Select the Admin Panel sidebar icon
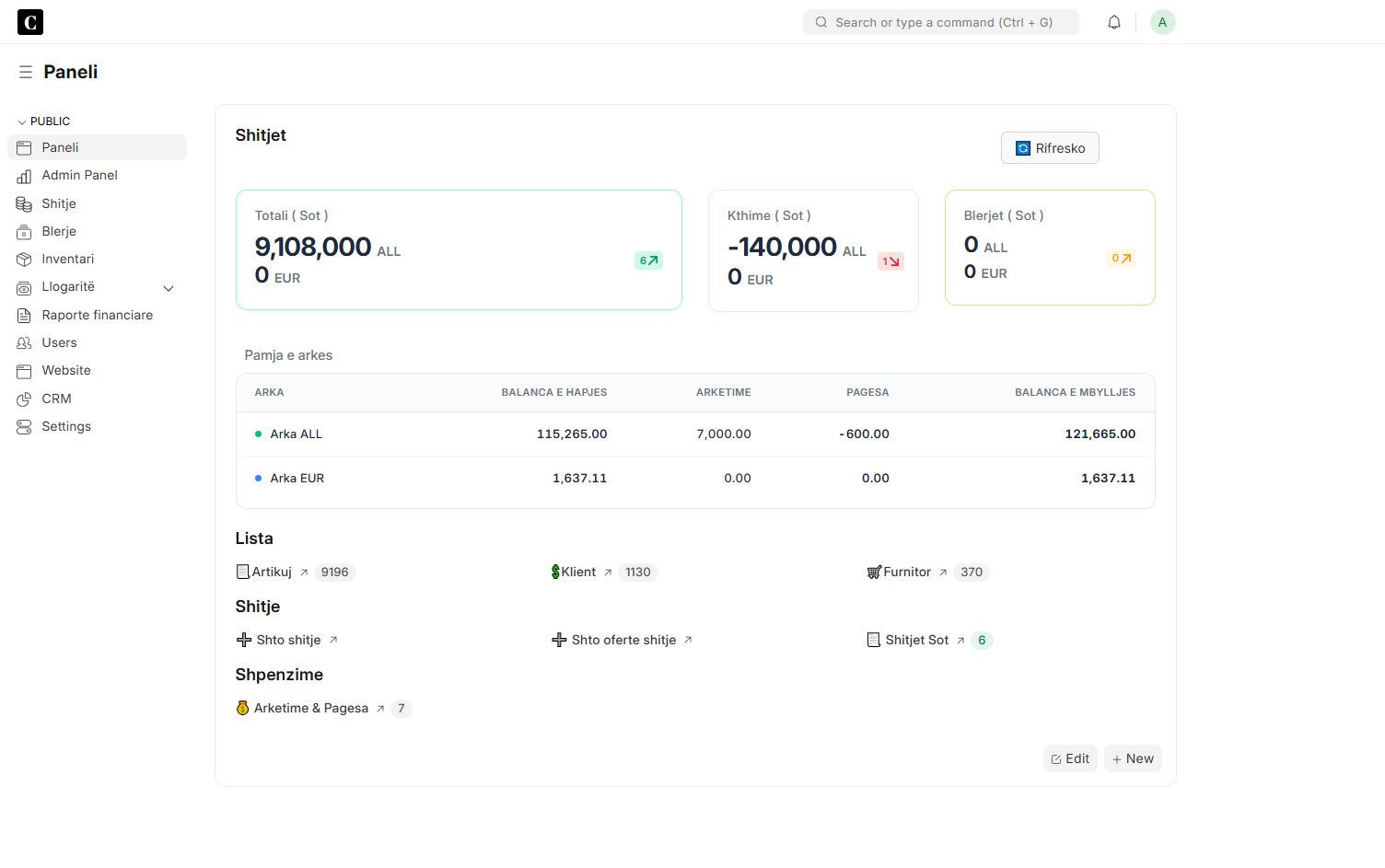 [x=25, y=175]
